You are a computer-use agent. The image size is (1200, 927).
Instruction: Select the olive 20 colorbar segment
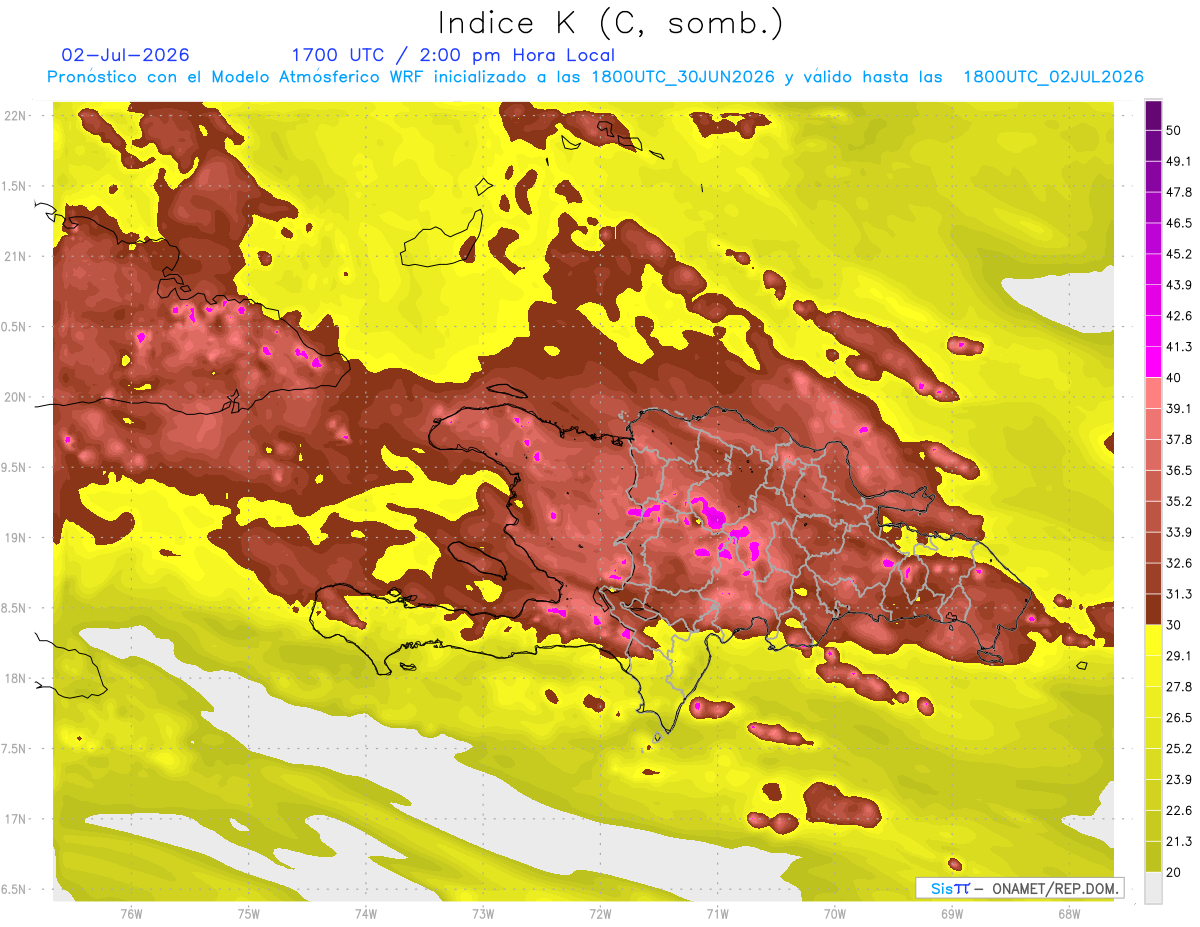click(1153, 857)
